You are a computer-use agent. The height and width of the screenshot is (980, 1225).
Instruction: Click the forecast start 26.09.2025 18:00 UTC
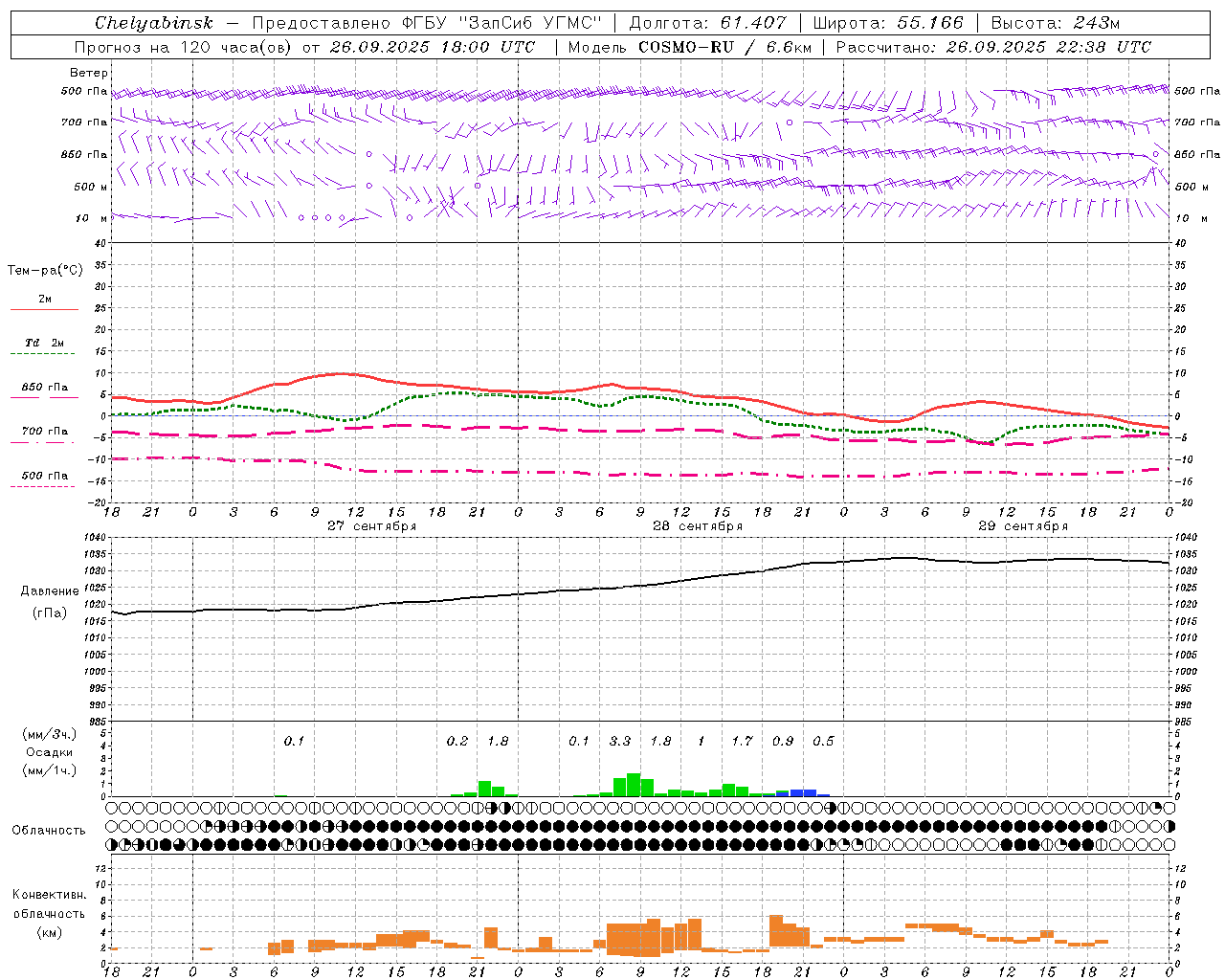click(x=433, y=47)
